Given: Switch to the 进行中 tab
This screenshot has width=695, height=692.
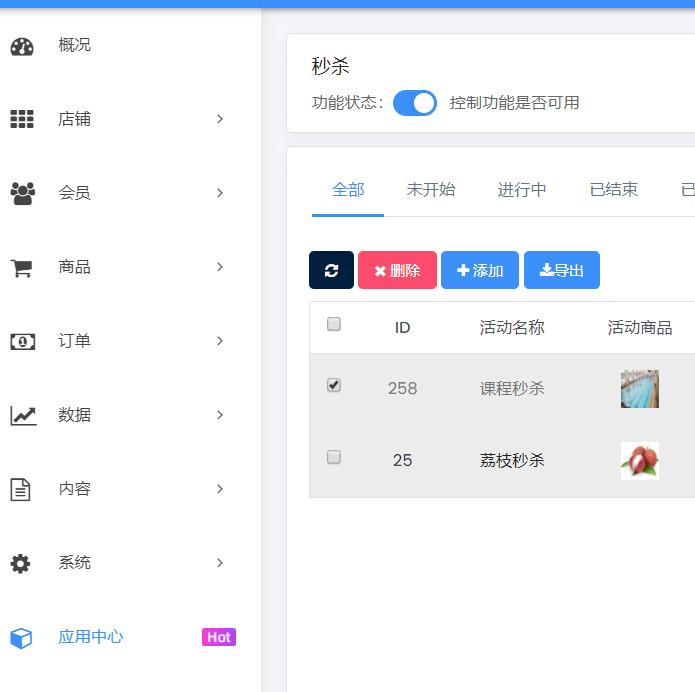Looking at the screenshot, I should (x=522, y=190).
